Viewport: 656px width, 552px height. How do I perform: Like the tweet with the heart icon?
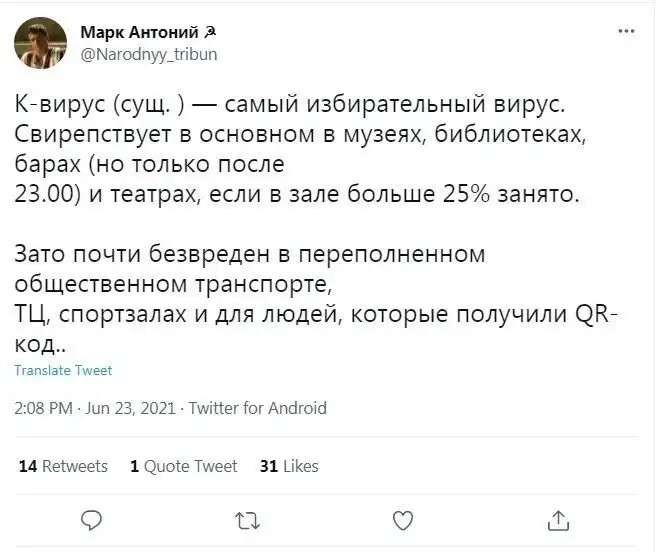(402, 520)
